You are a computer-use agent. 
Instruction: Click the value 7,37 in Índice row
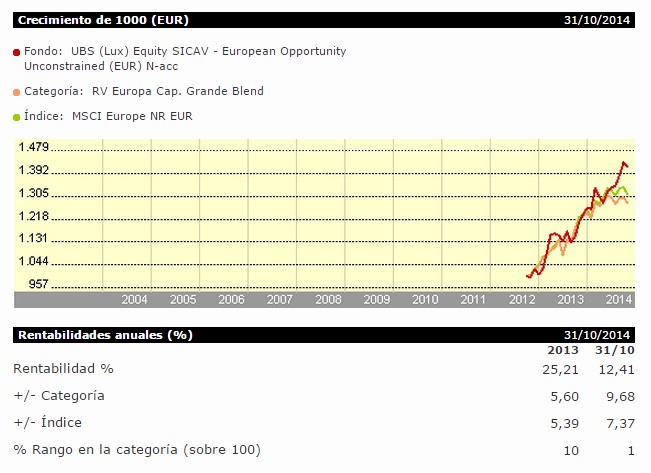click(621, 424)
